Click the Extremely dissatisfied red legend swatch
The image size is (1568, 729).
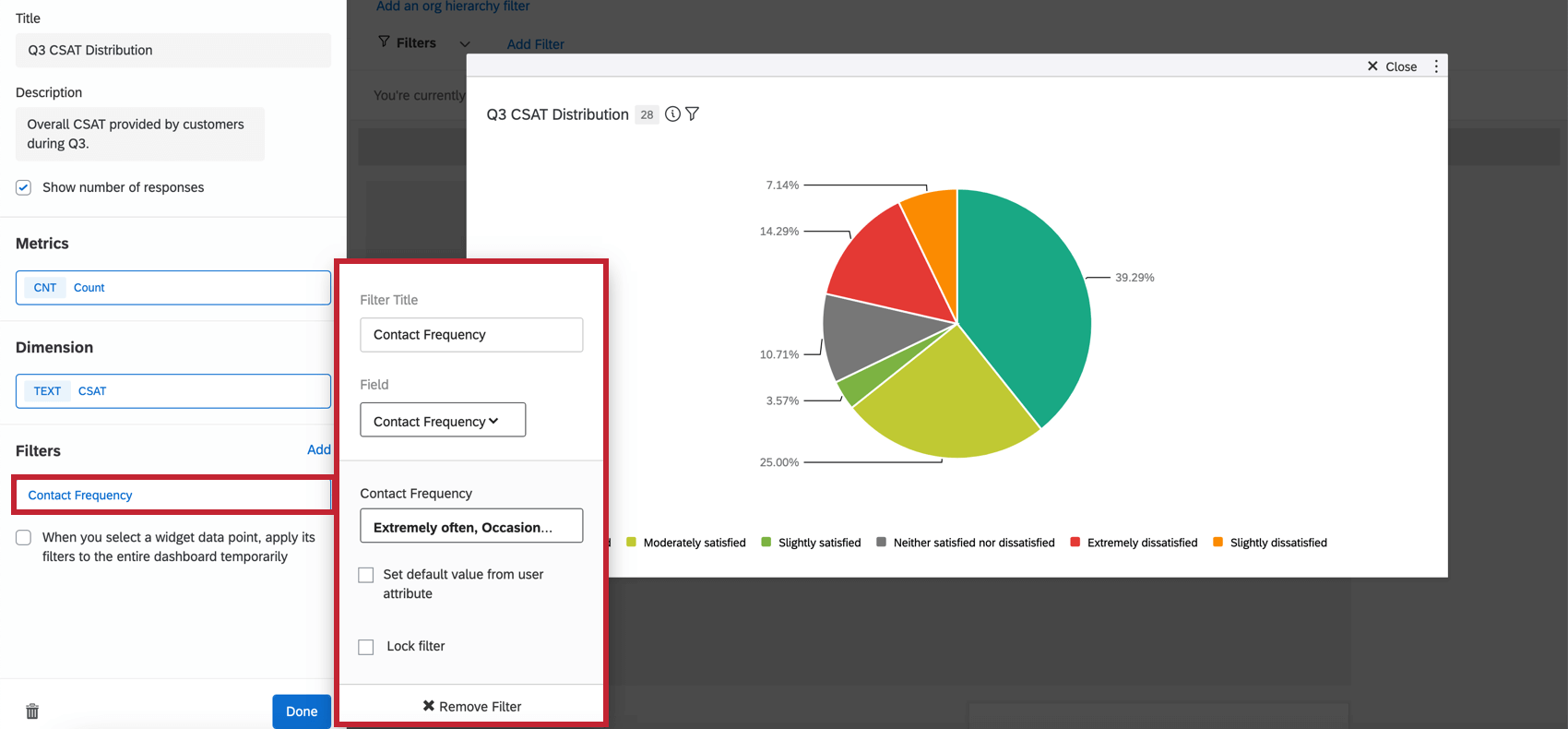point(1075,543)
